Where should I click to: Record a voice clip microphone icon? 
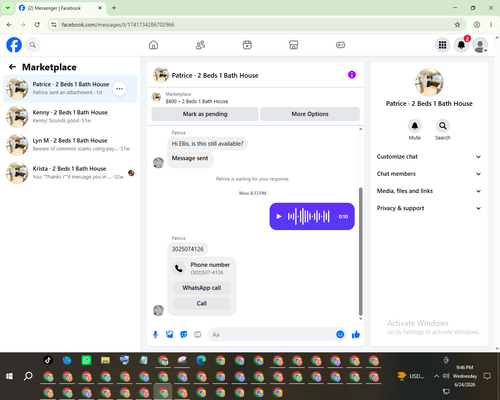(155, 334)
